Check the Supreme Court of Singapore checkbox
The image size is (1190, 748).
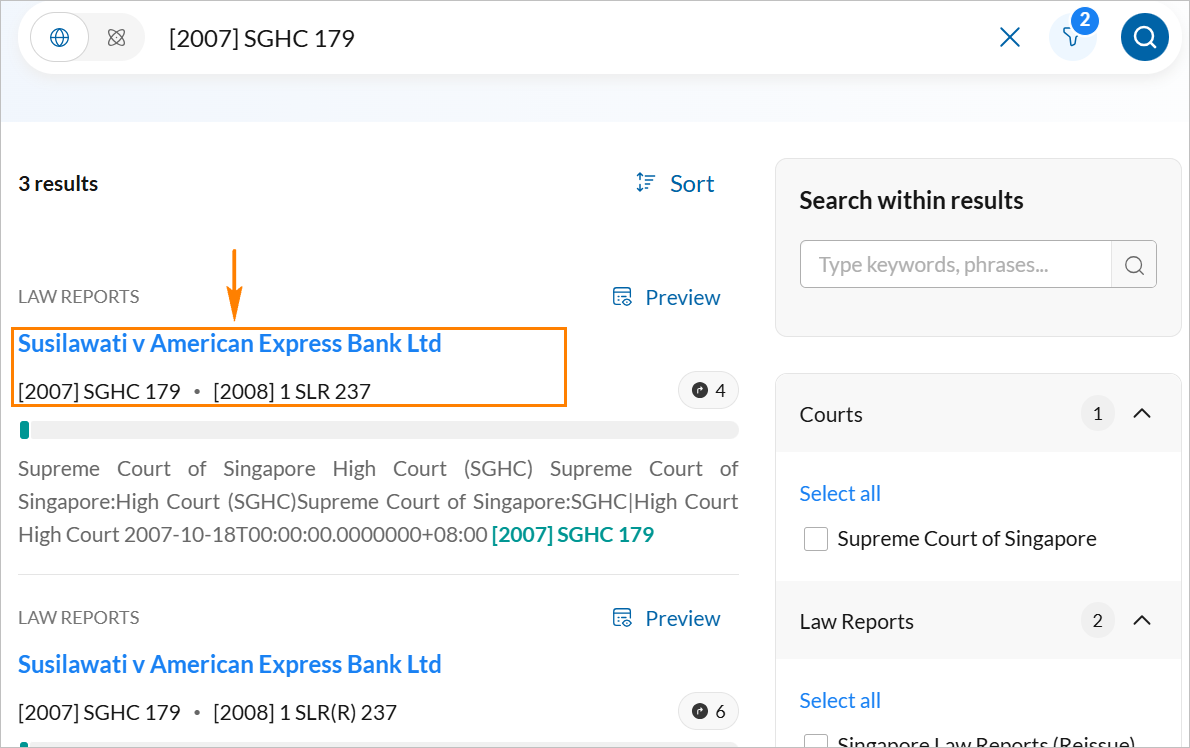(816, 539)
